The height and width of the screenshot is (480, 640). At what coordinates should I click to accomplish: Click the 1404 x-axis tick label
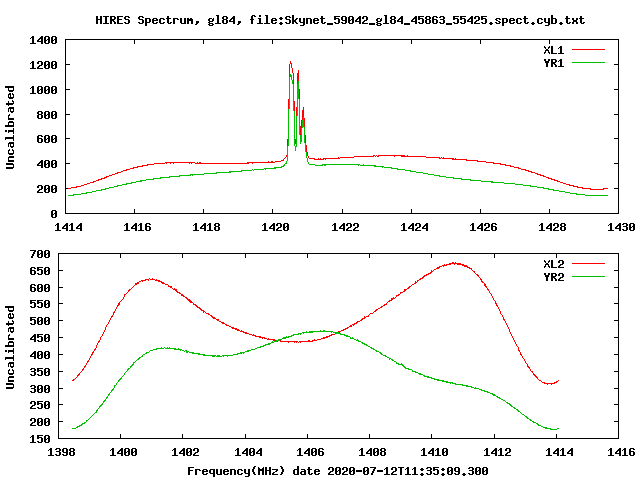(248, 452)
